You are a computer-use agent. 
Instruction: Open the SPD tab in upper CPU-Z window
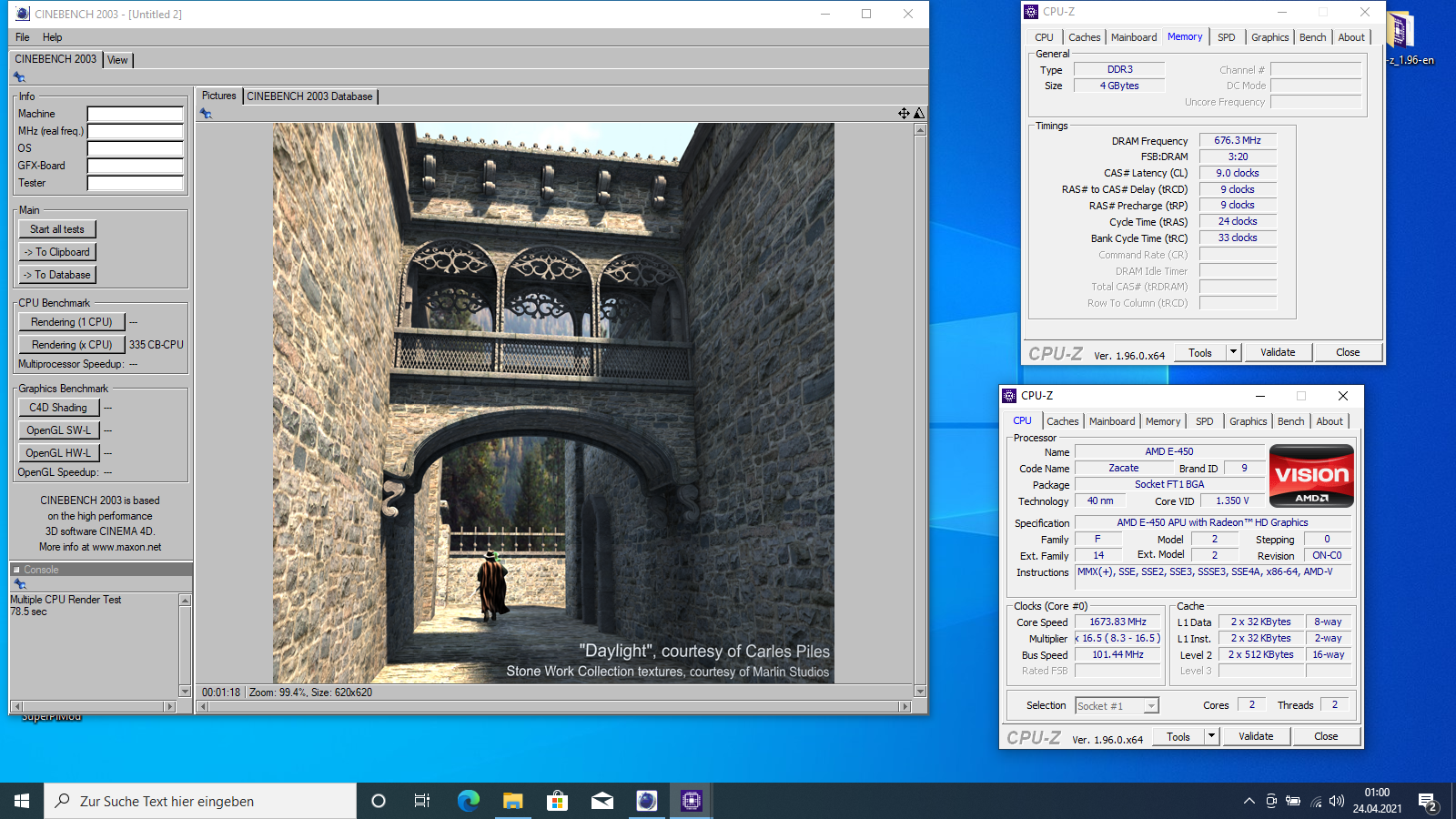(x=1227, y=37)
